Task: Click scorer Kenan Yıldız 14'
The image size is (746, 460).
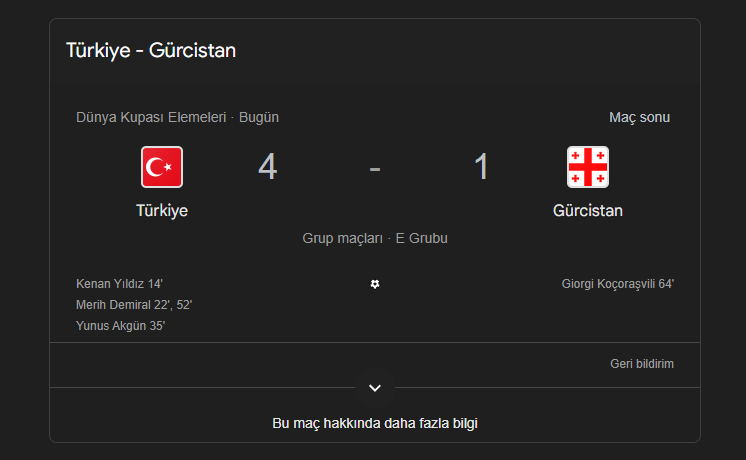Action: (x=119, y=284)
